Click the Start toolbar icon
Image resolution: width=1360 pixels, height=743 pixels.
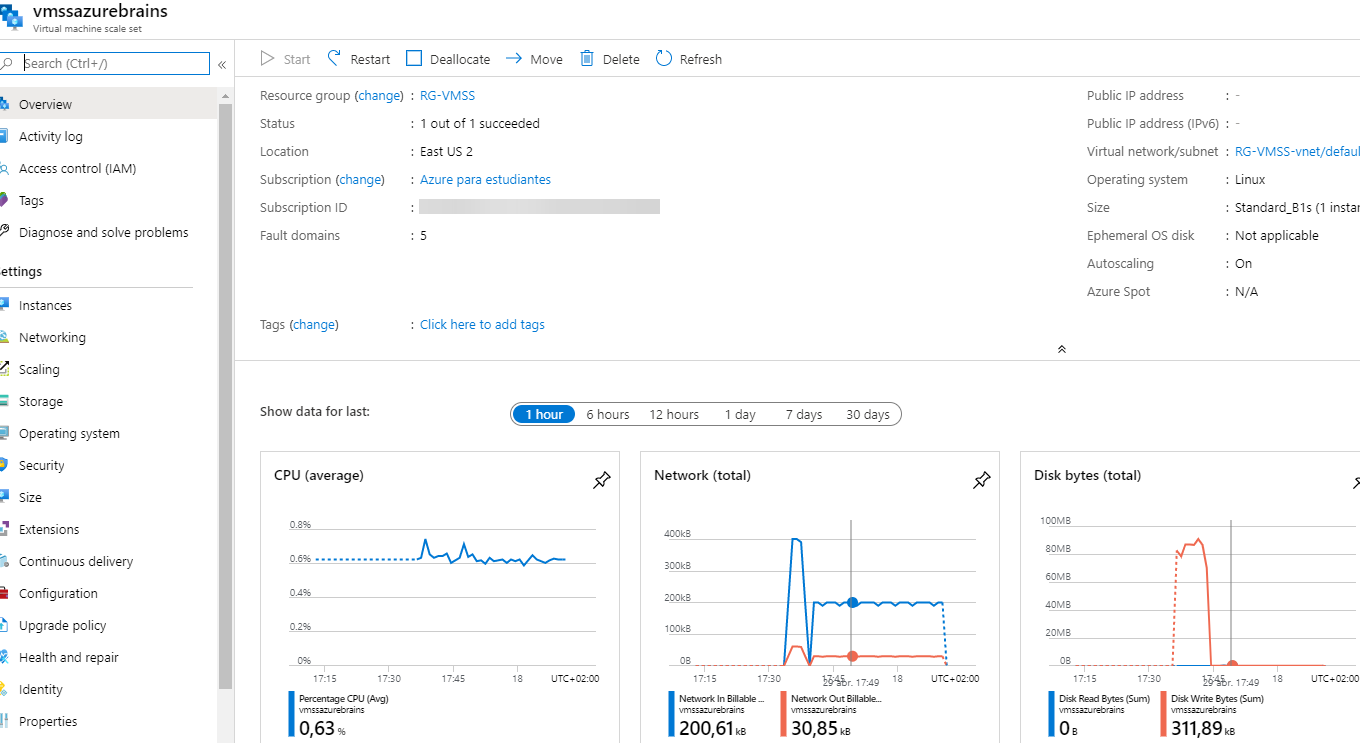coord(267,59)
